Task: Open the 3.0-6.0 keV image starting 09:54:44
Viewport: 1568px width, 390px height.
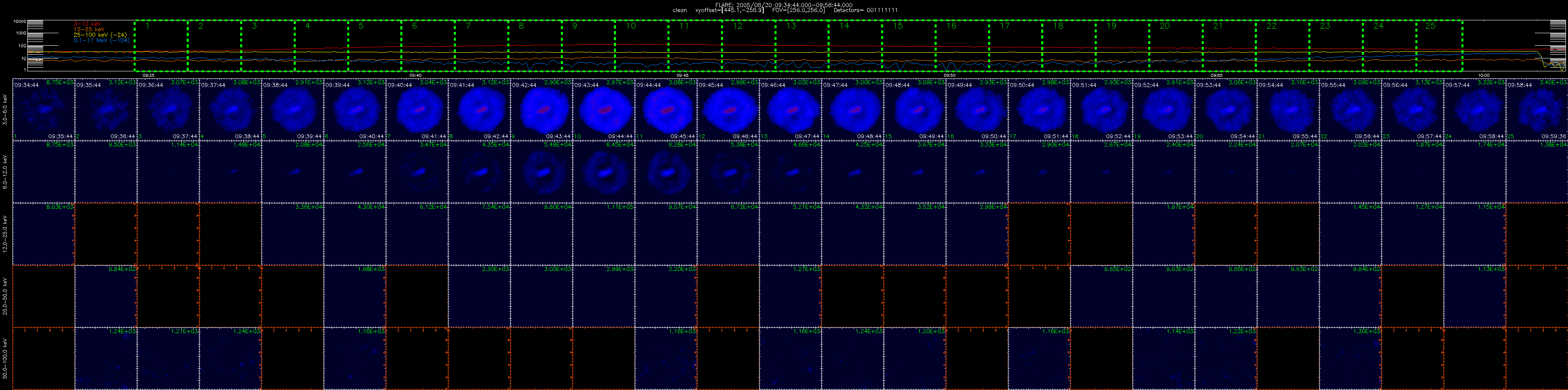Action: [1288, 110]
